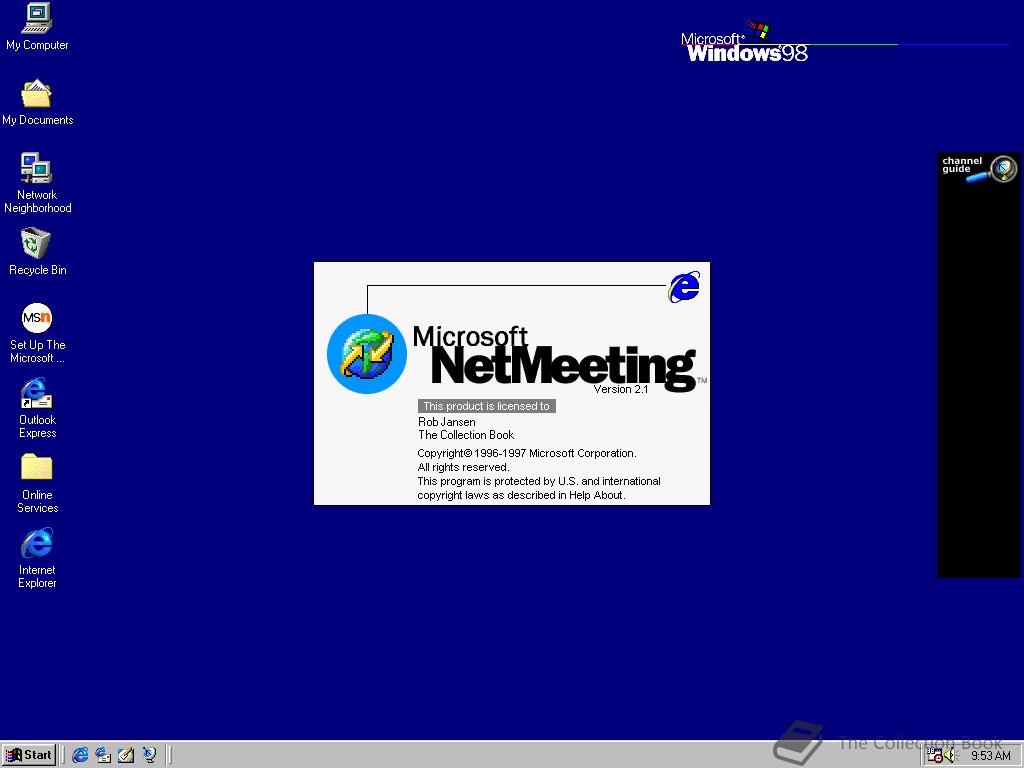Click the Microsoft copyright 1996-1997 line

pyautogui.click(x=527, y=453)
